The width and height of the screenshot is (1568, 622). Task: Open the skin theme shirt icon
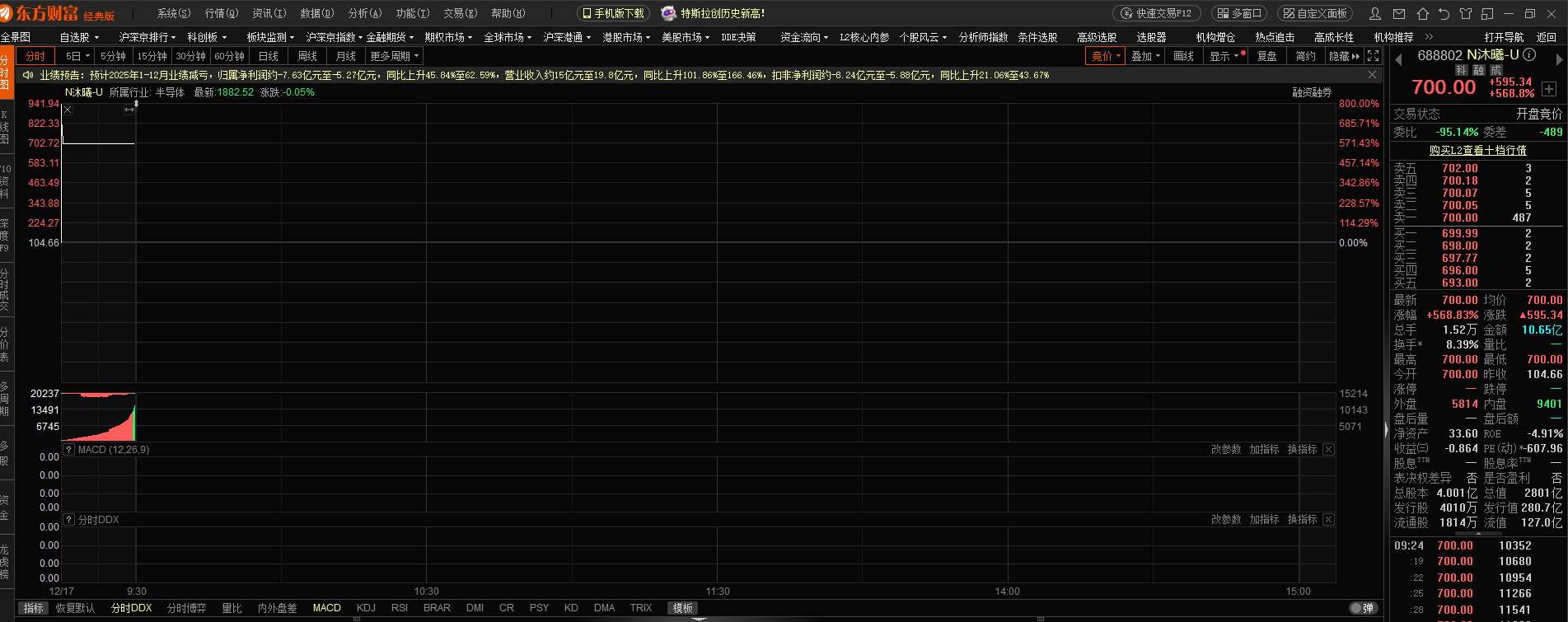click(1465, 14)
